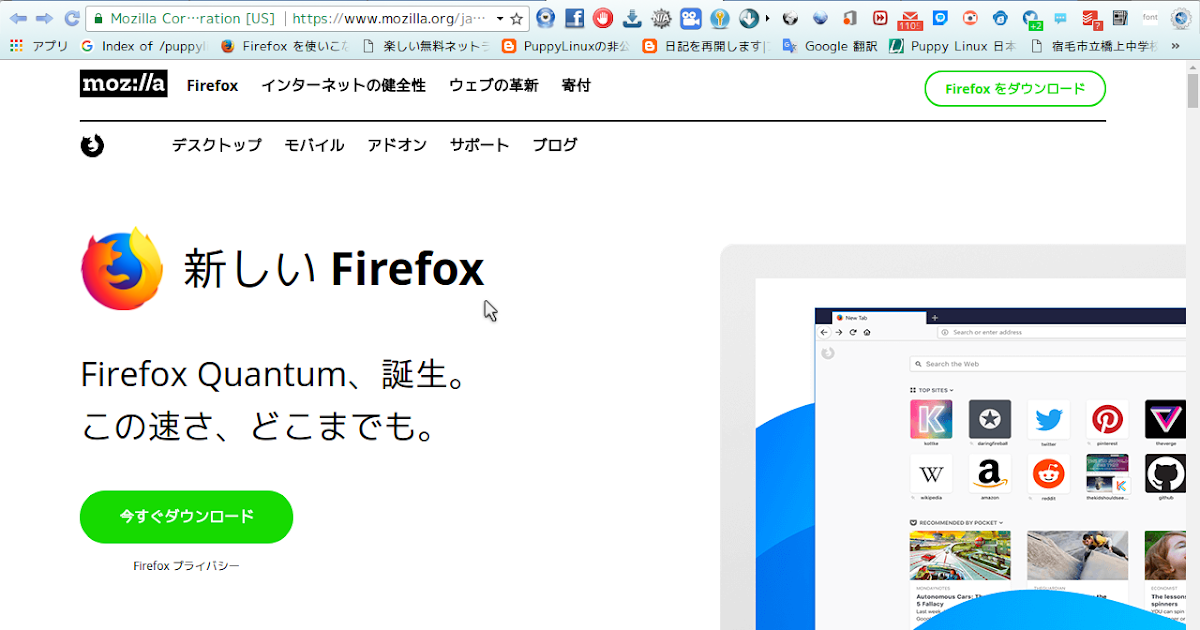1200x630 pixels.
Task: Expand the dropdown arrow in the address bar
Action: click(500, 18)
